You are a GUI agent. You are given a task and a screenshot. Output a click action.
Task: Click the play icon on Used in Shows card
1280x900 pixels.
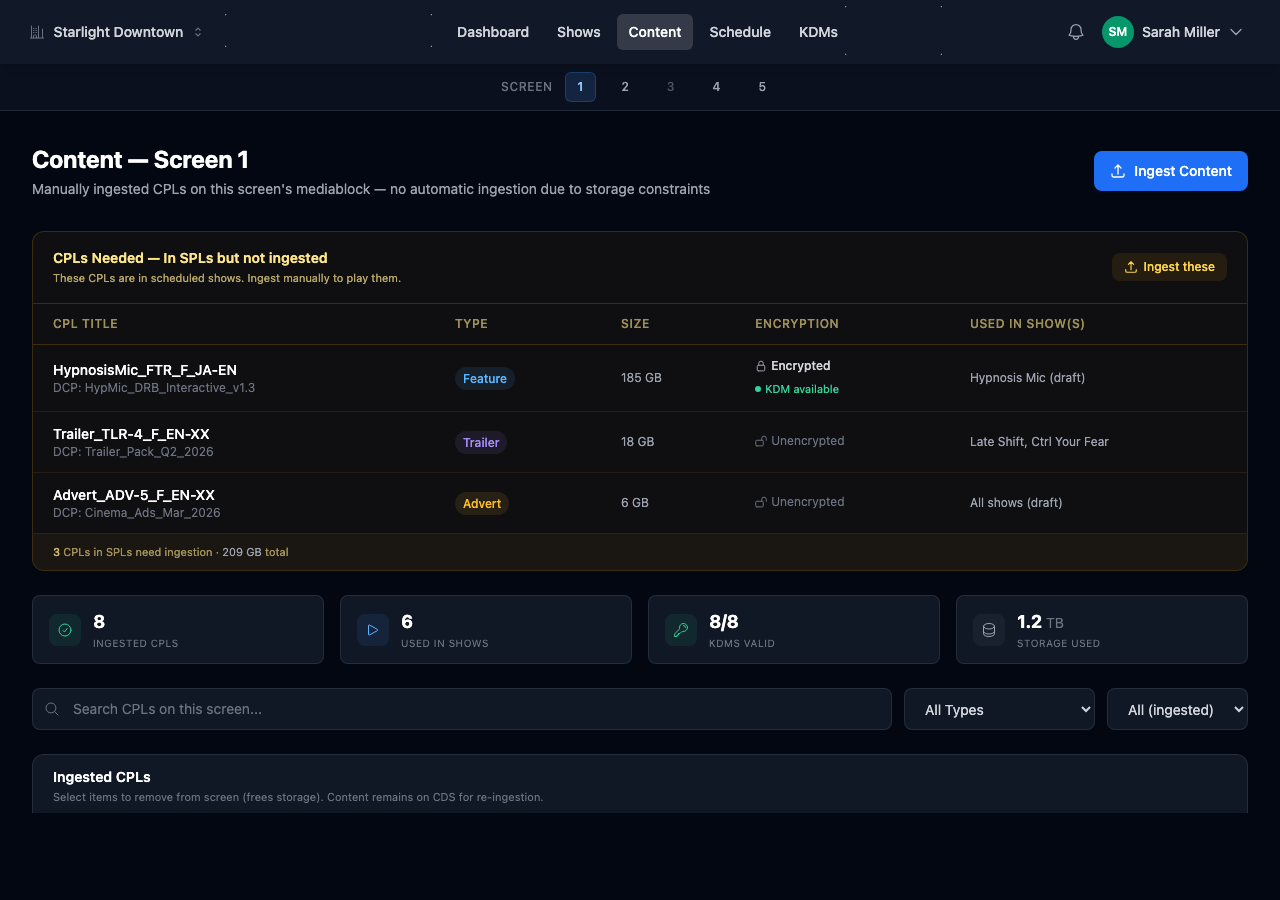tap(373, 630)
